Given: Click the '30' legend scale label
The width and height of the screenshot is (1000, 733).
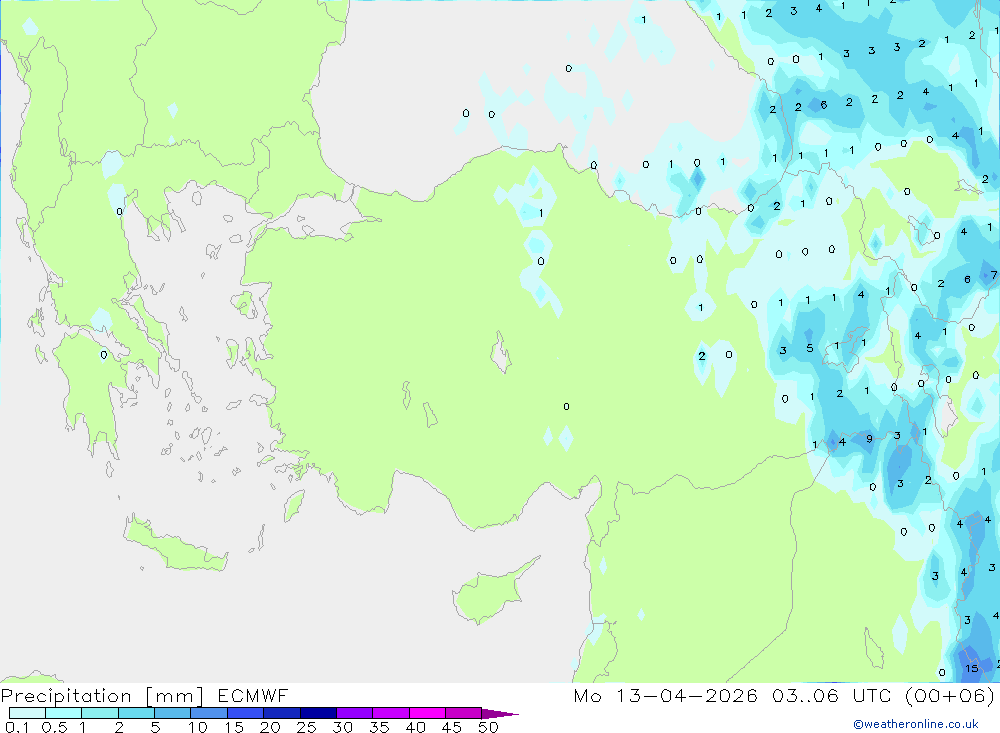Looking at the screenshot, I should click(x=342, y=727).
